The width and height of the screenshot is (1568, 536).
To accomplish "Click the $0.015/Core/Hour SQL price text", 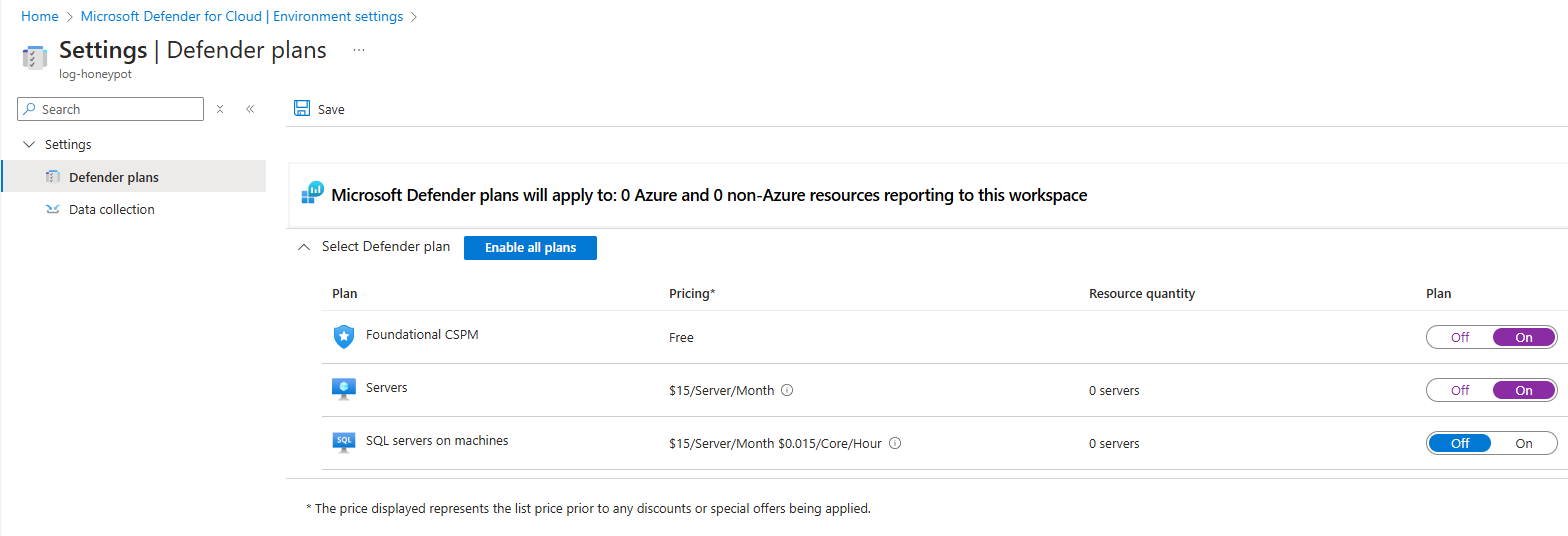I will click(x=830, y=443).
